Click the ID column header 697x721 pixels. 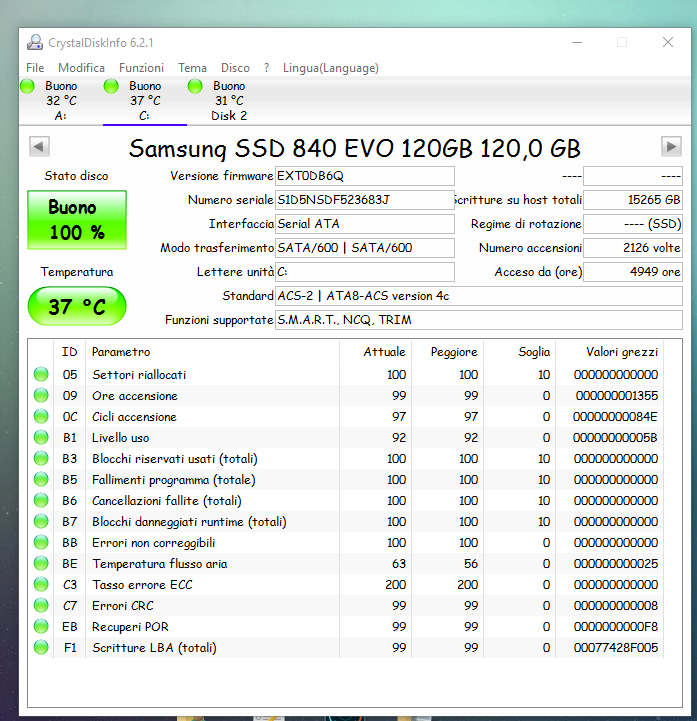point(69,352)
